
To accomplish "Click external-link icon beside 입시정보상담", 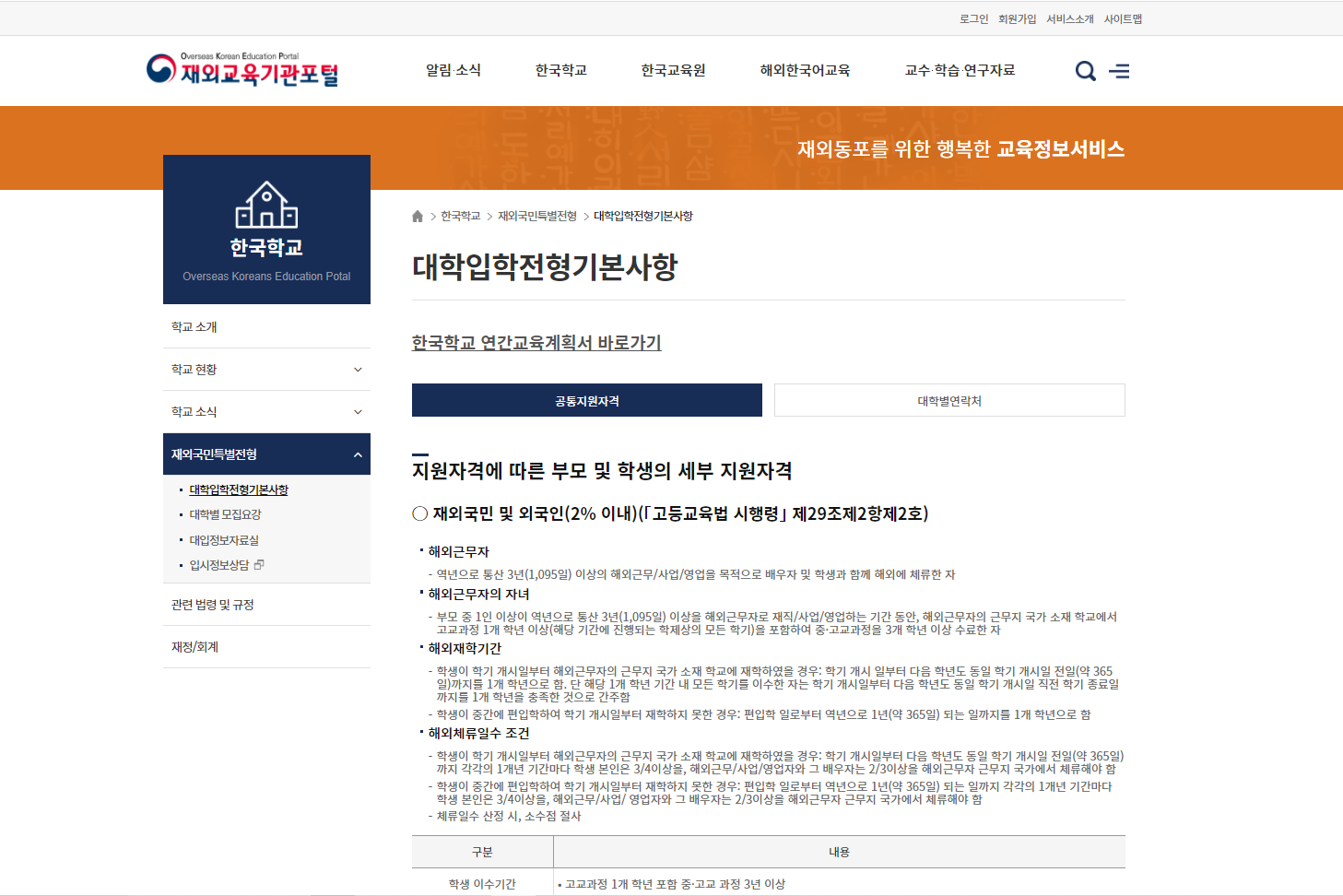I will tap(259, 565).
